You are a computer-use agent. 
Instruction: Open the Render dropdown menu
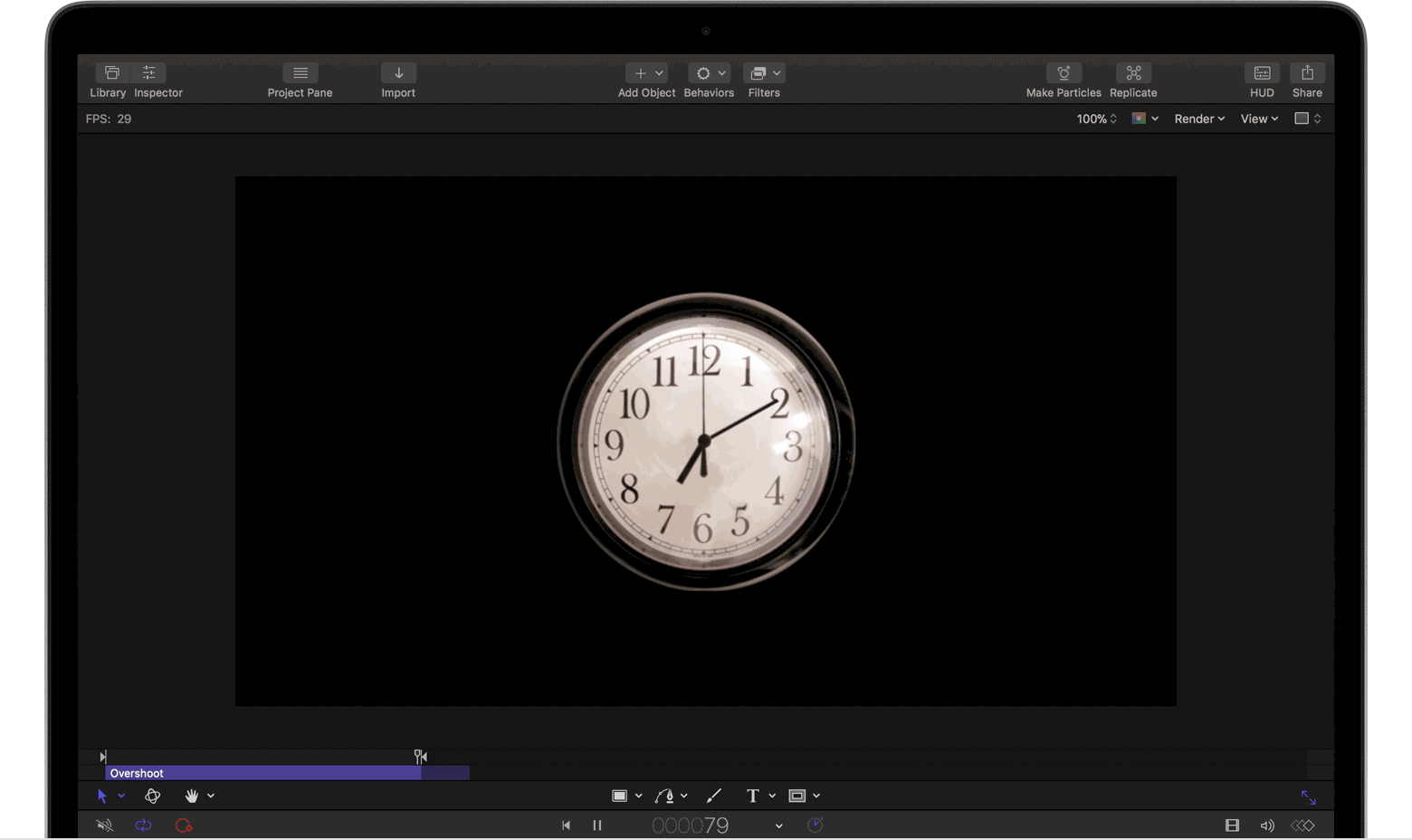tap(1199, 119)
